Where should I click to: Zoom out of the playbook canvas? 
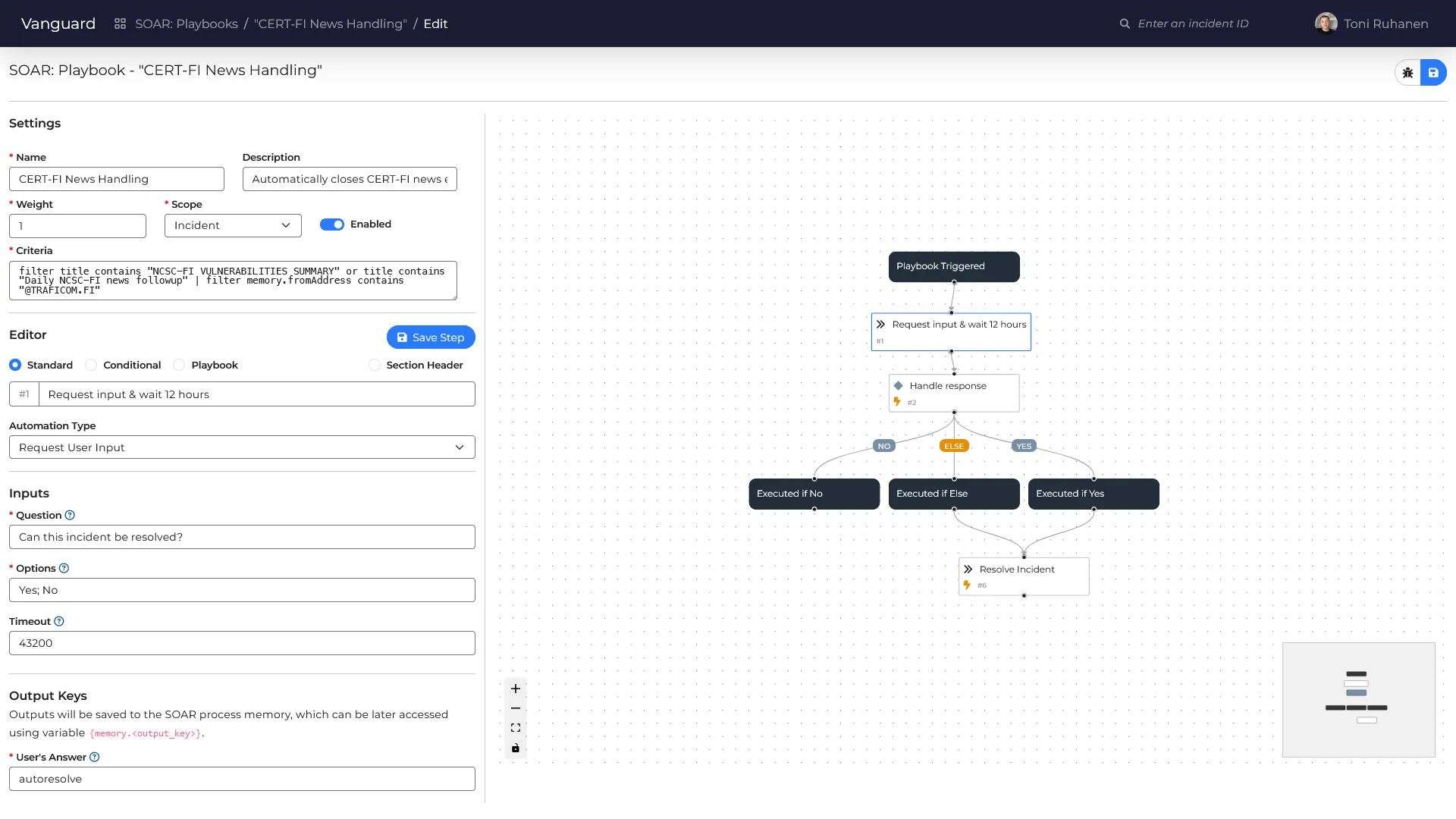(516, 708)
